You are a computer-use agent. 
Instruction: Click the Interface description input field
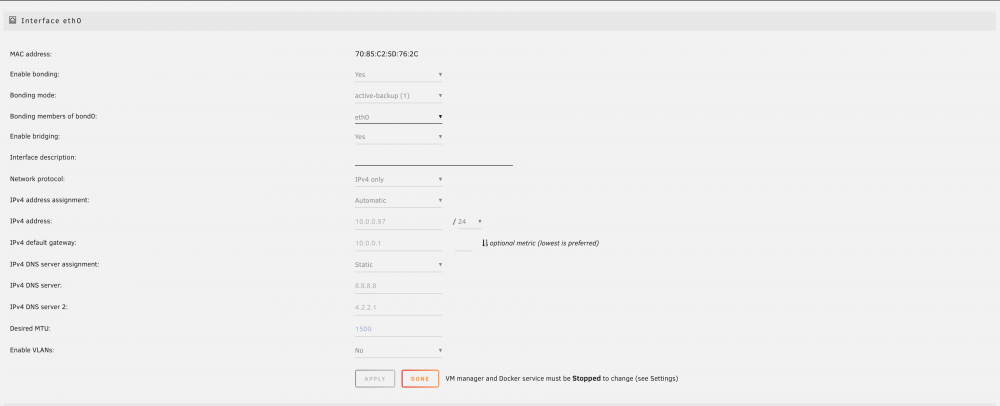click(434, 157)
